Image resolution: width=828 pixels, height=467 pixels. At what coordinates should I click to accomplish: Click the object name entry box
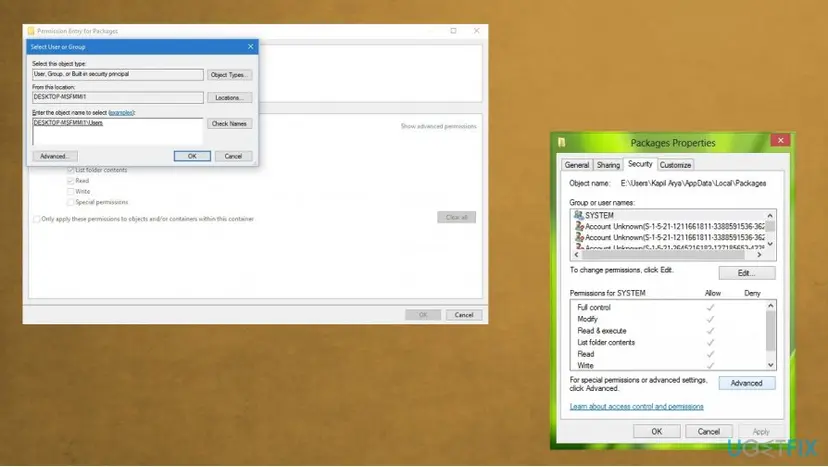click(x=118, y=131)
